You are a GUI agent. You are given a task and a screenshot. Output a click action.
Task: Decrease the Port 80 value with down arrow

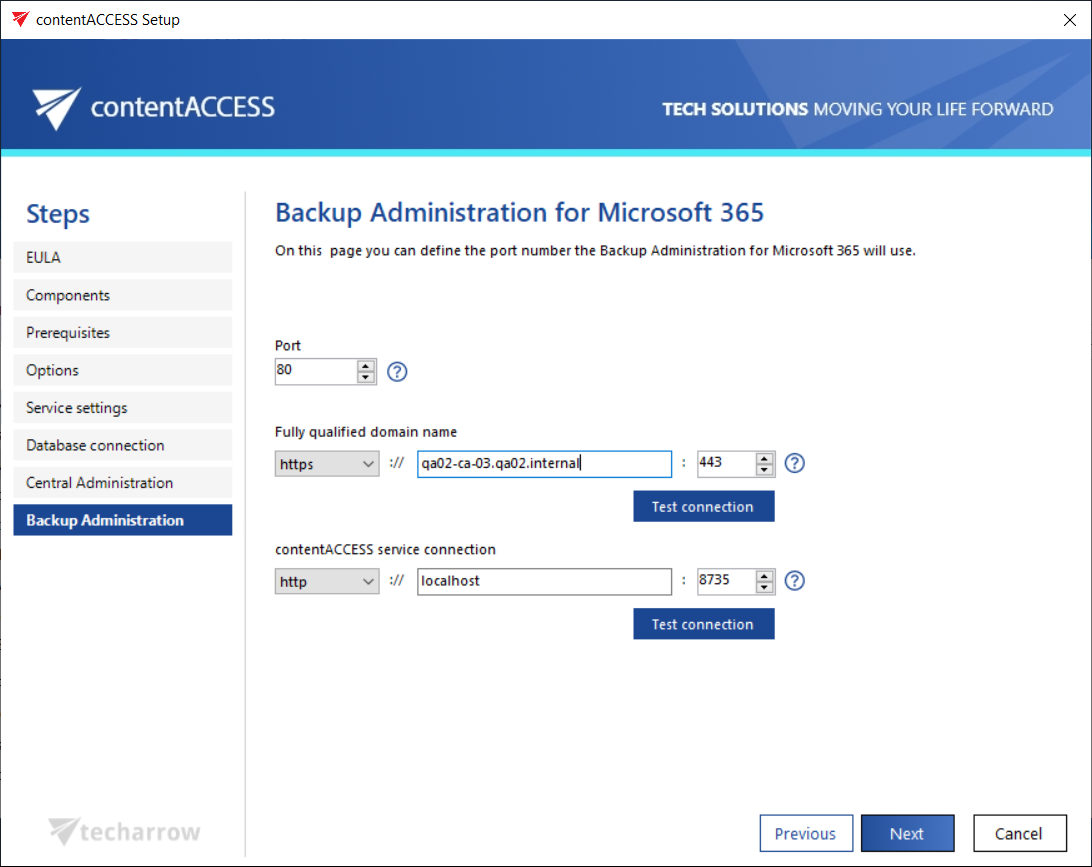coord(366,378)
